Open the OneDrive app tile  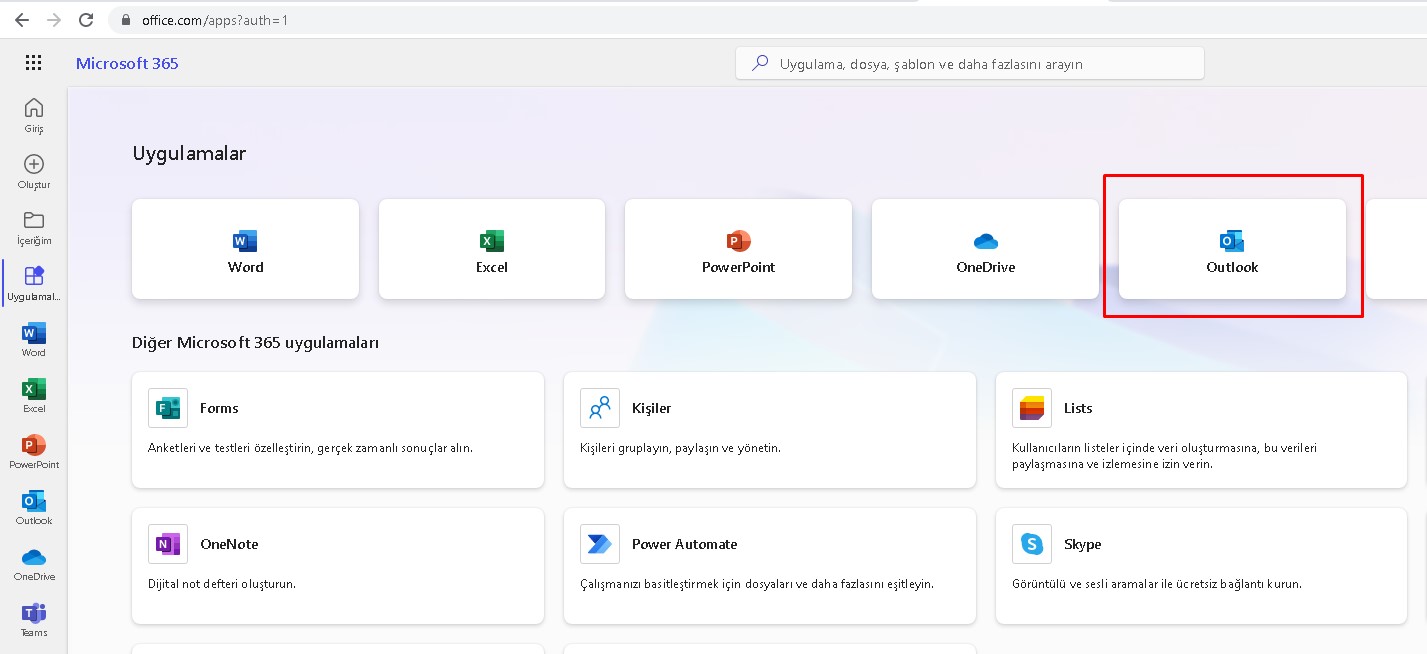[x=985, y=249]
